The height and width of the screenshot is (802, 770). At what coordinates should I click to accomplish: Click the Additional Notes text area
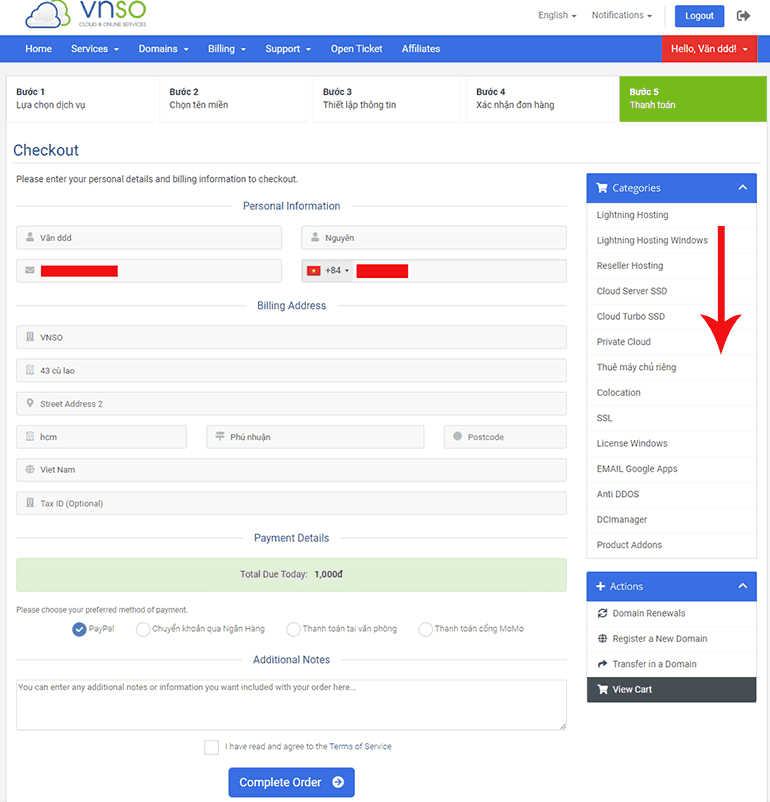291,705
